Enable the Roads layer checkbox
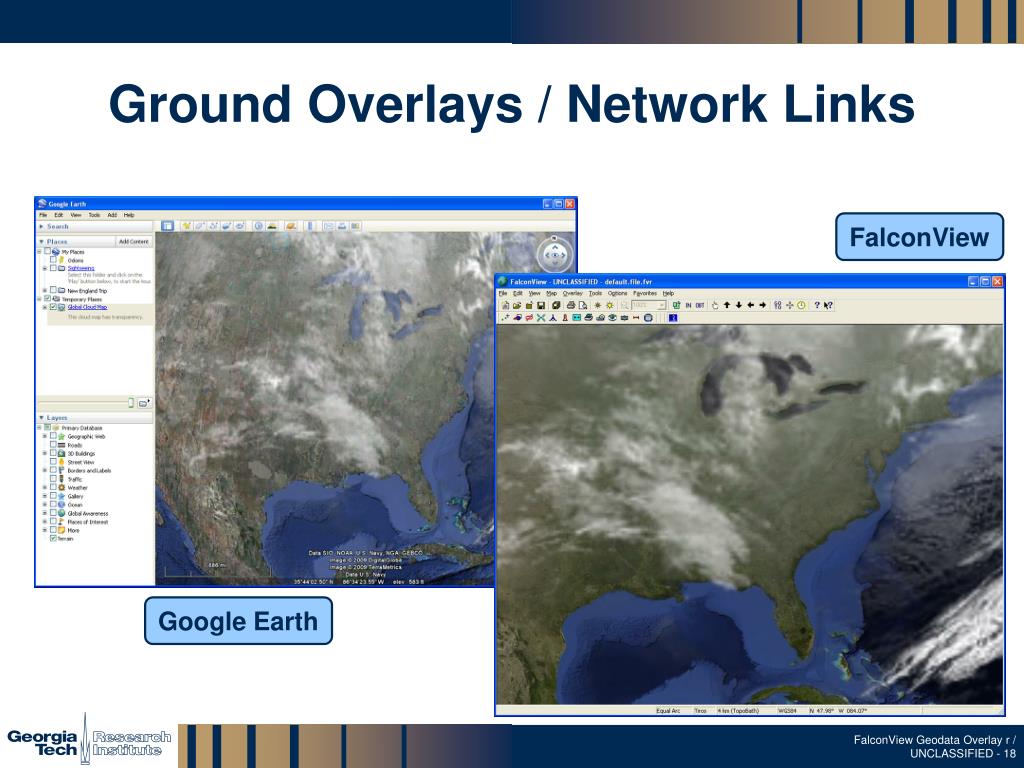 (x=54, y=445)
